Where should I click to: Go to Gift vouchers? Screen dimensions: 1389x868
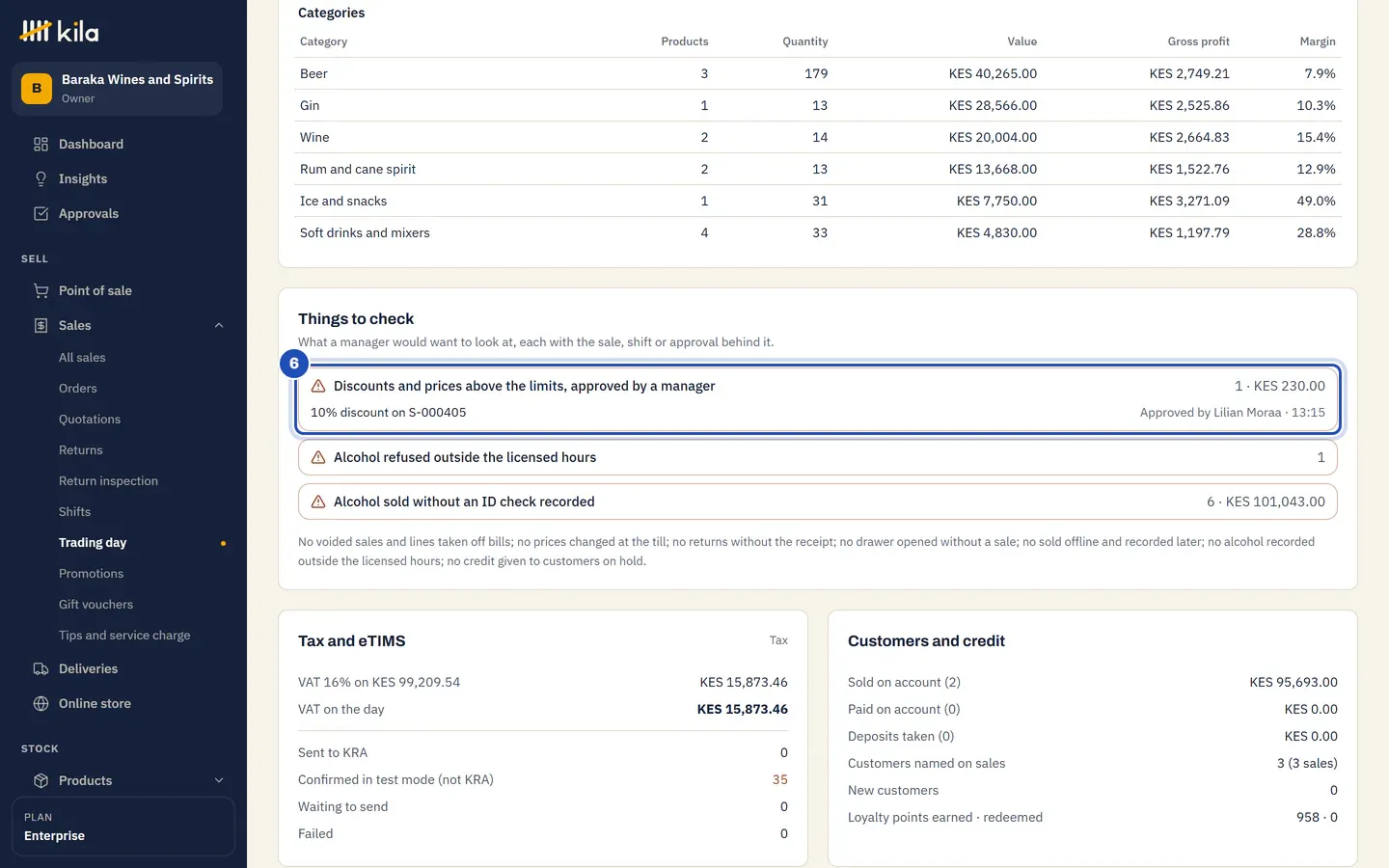[x=95, y=604]
